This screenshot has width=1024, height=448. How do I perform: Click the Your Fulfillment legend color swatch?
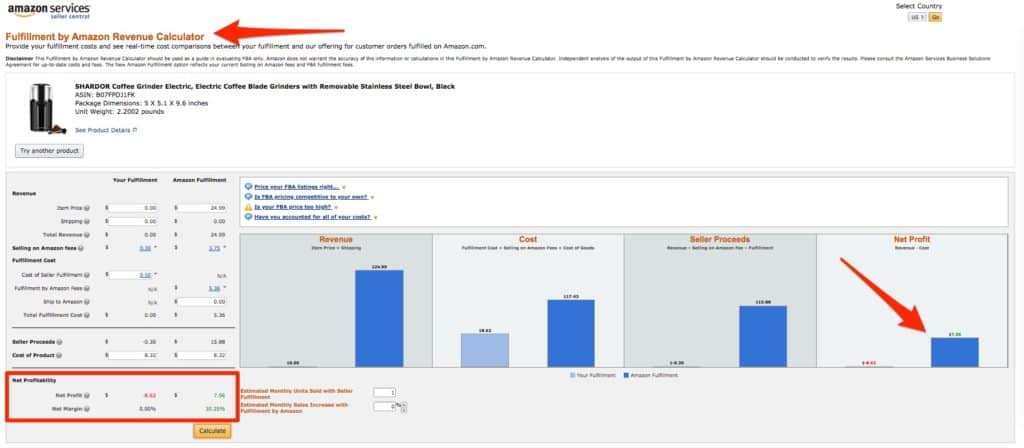[573, 376]
